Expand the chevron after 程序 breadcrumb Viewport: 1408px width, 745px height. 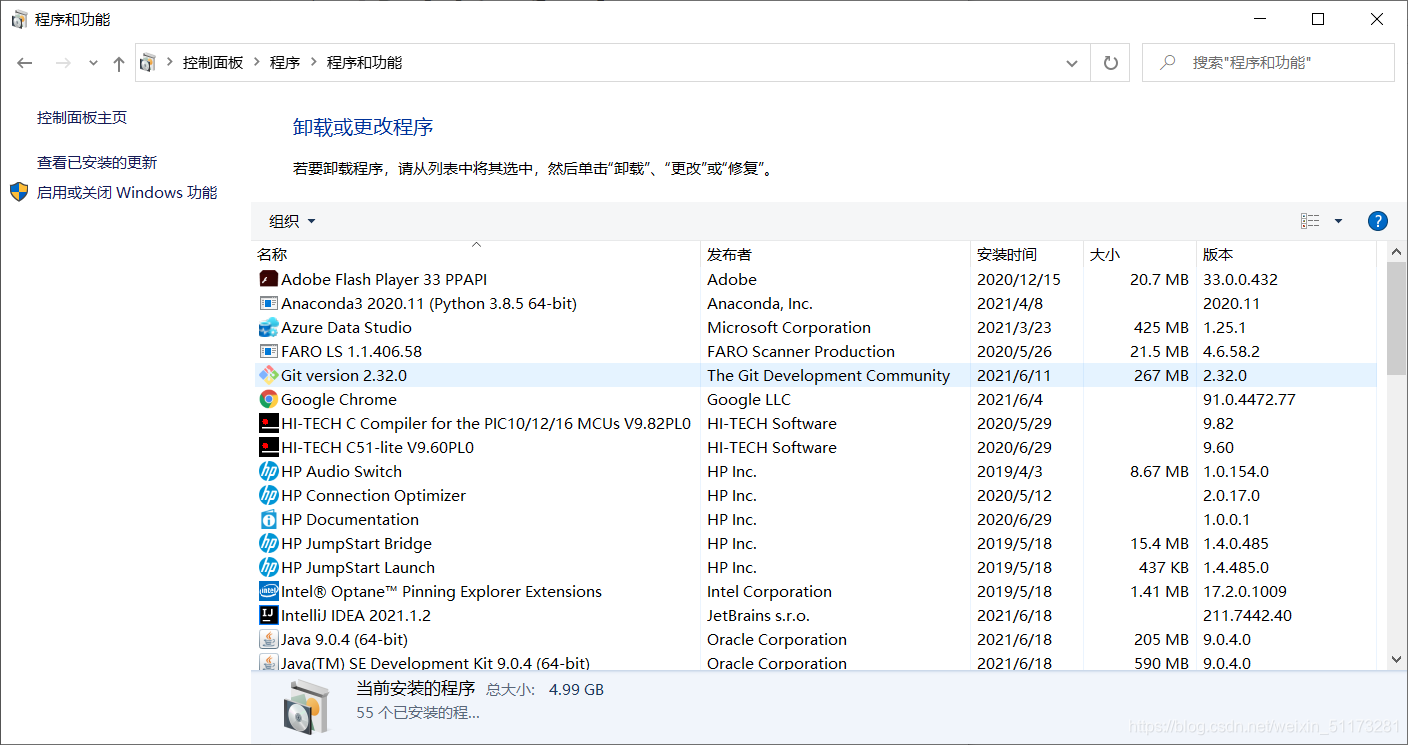[x=313, y=63]
